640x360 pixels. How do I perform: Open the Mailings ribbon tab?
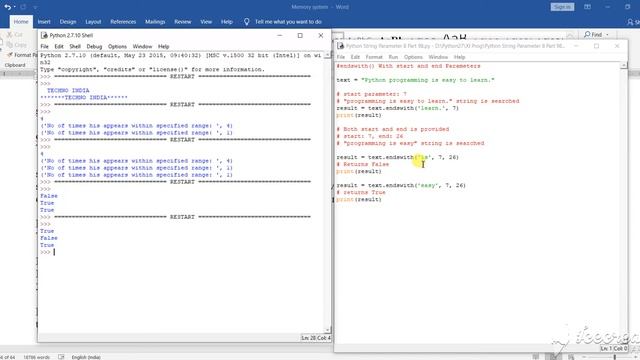155,22
